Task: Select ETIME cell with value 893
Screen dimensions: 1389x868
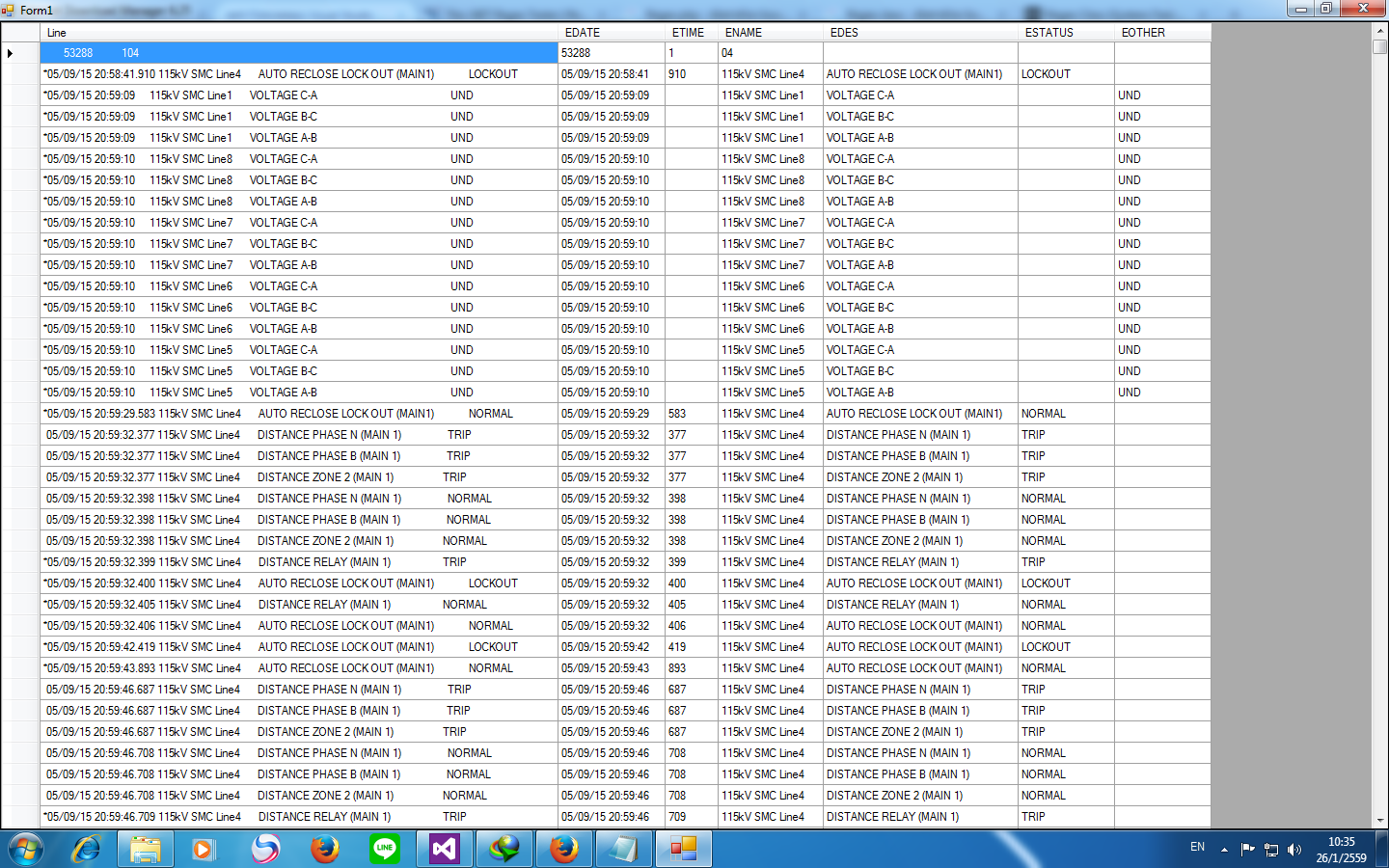Action: 692,668
